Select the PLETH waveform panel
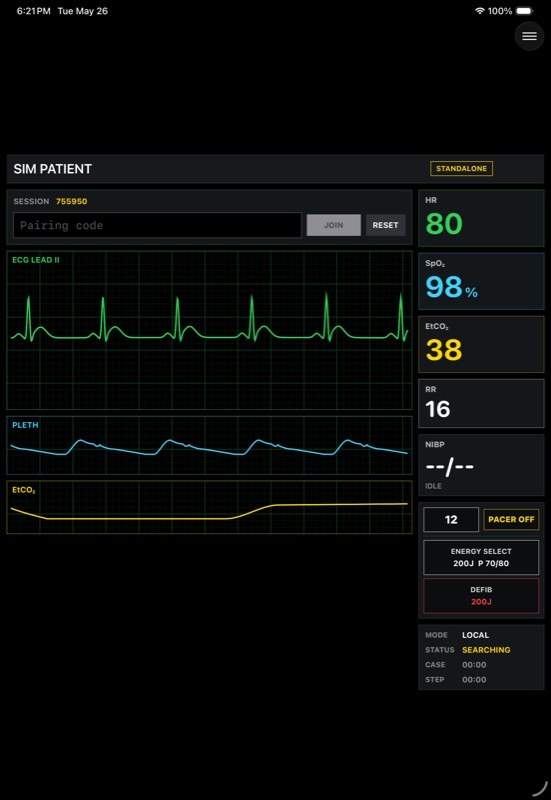This screenshot has width=551, height=800. point(209,445)
